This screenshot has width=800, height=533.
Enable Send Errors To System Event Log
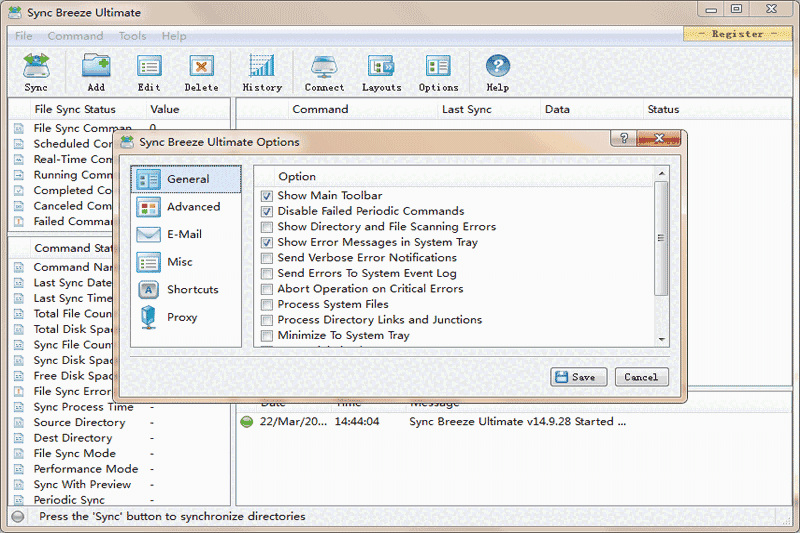pos(267,273)
